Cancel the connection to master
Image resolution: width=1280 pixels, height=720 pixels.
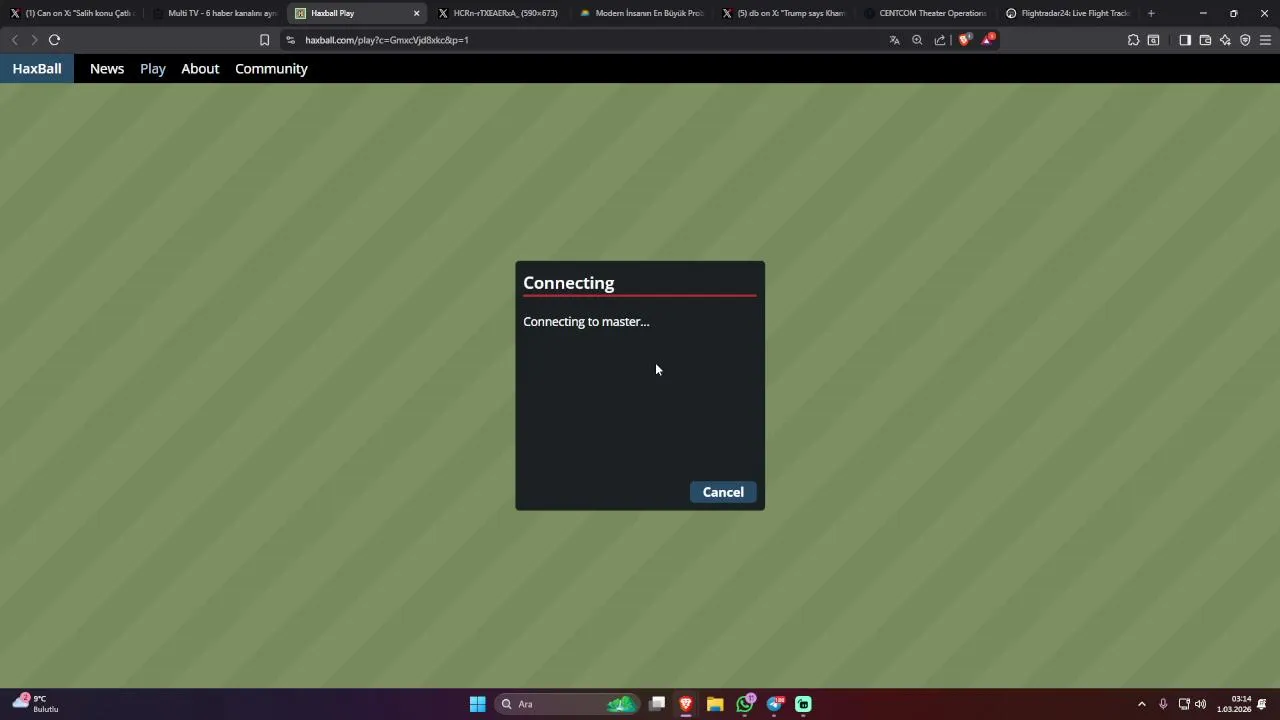pos(723,492)
